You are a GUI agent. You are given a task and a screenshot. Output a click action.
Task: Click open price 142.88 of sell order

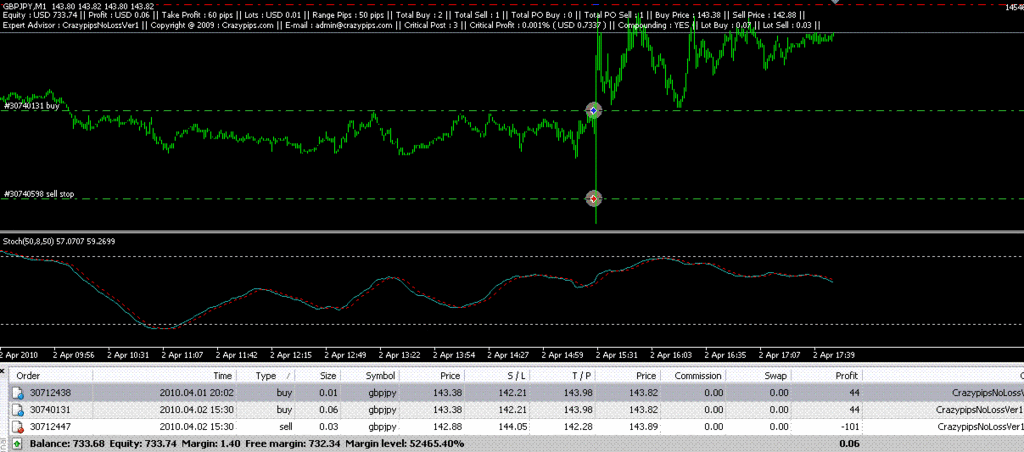447,427
